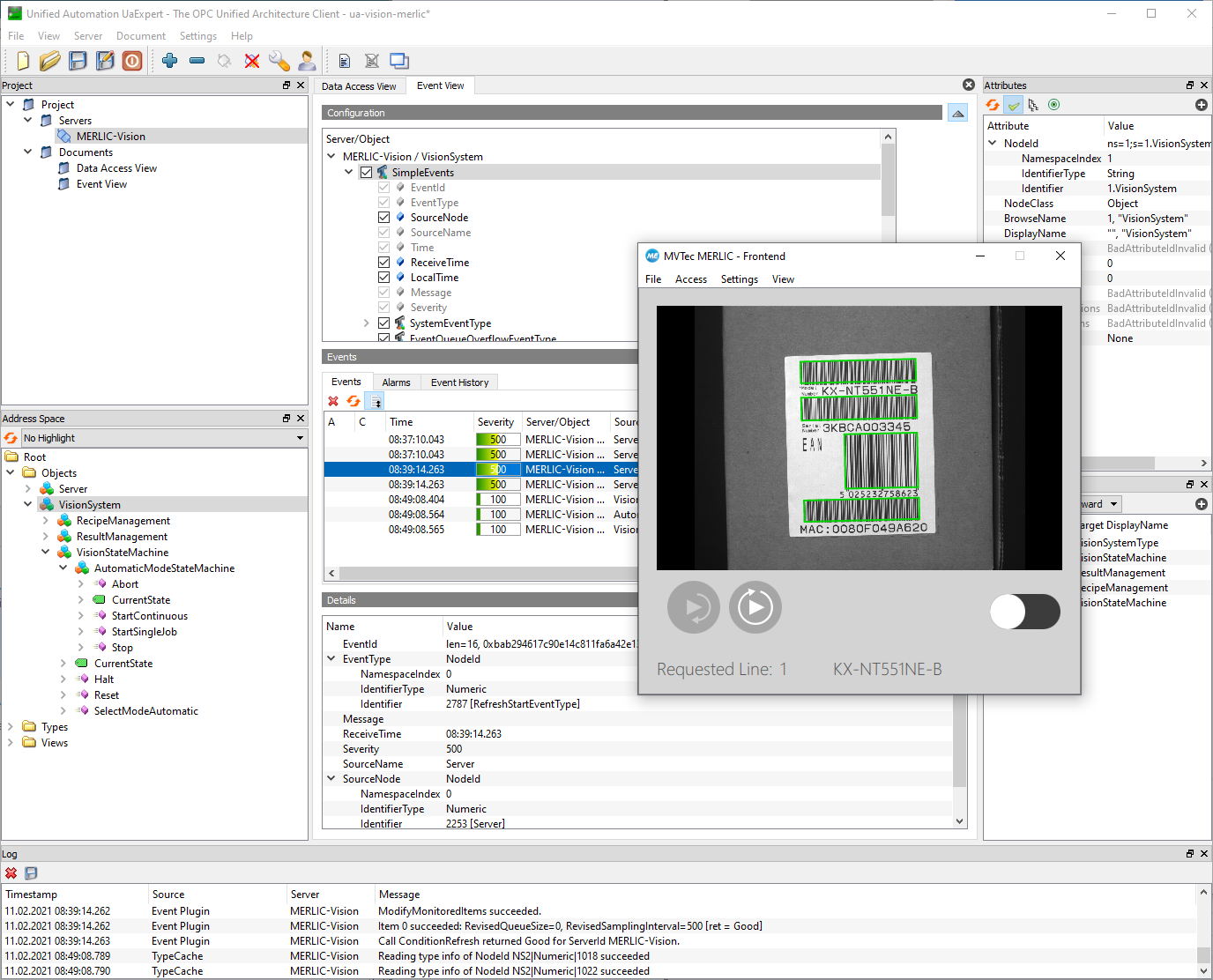Viewport: 1213px width, 980px height.
Task: Click the change user person icon
Action: coord(307,61)
